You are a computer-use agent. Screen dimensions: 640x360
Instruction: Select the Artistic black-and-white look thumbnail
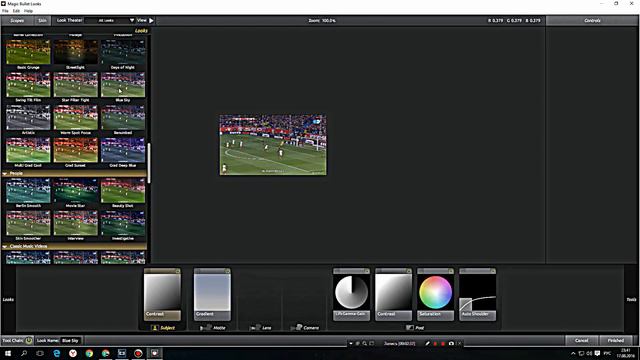click(x=28, y=118)
